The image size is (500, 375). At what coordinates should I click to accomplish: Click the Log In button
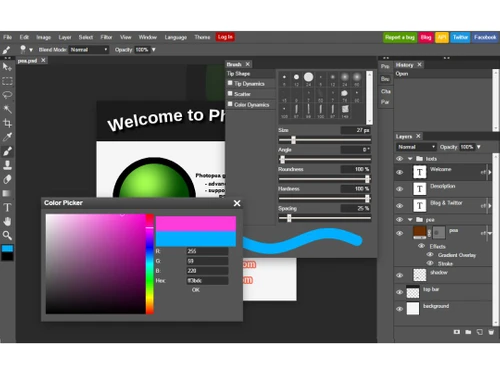[x=225, y=37]
